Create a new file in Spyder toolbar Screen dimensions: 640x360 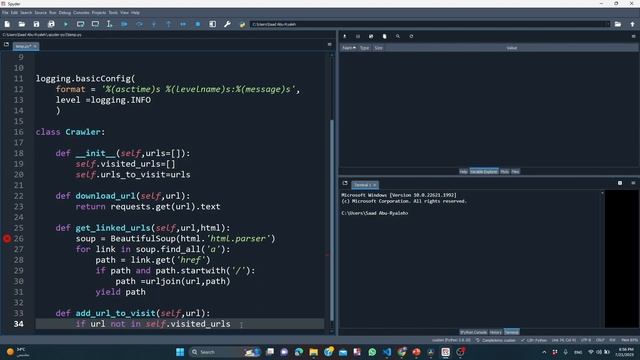[x=7, y=24]
